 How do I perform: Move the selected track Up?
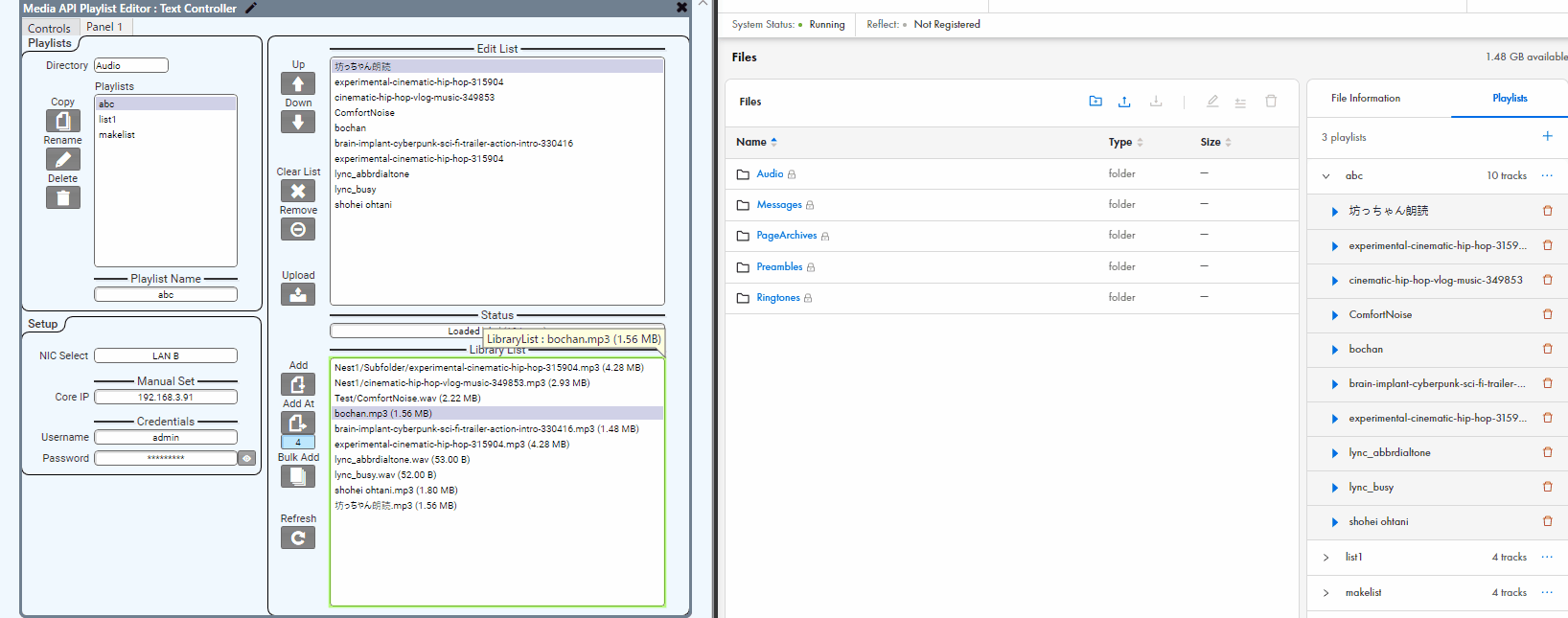298,84
